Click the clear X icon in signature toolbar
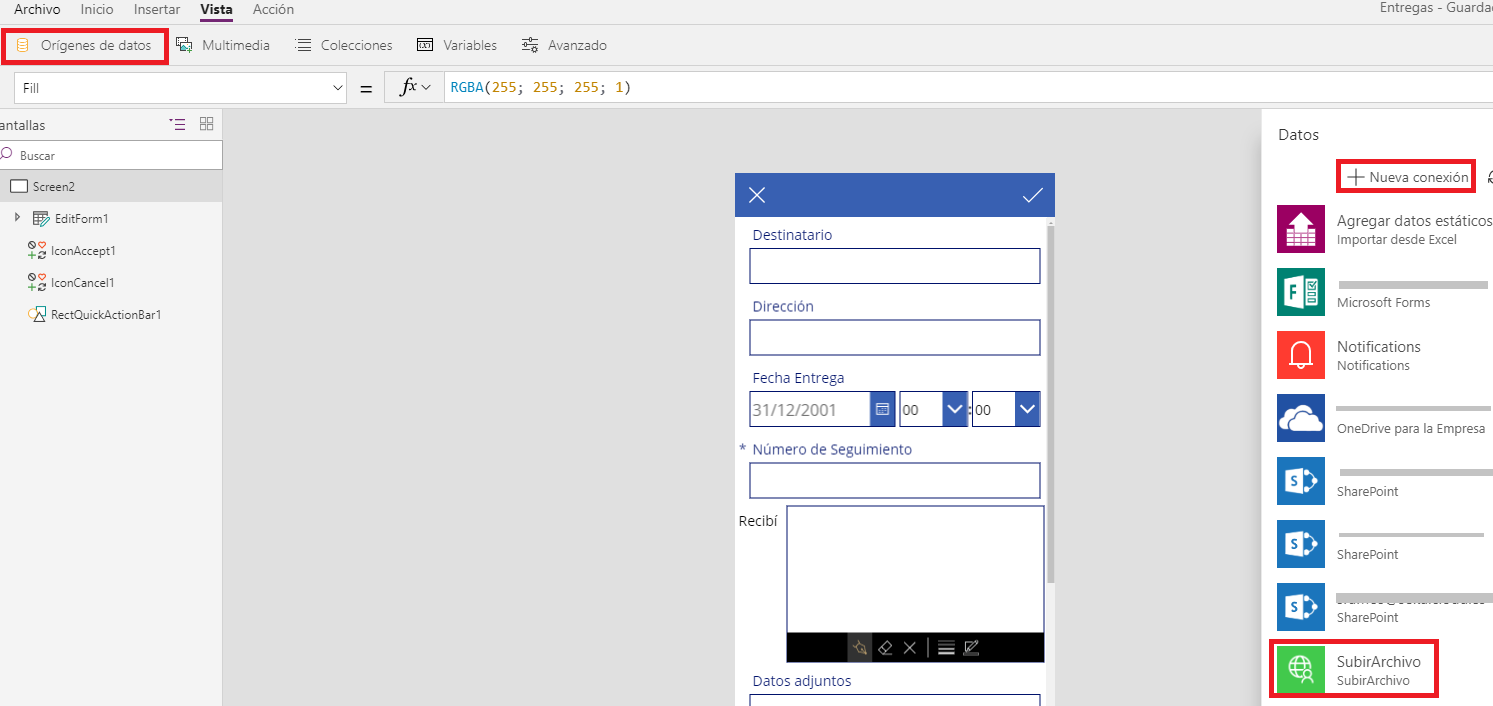The width and height of the screenshot is (1493, 706). point(910,648)
